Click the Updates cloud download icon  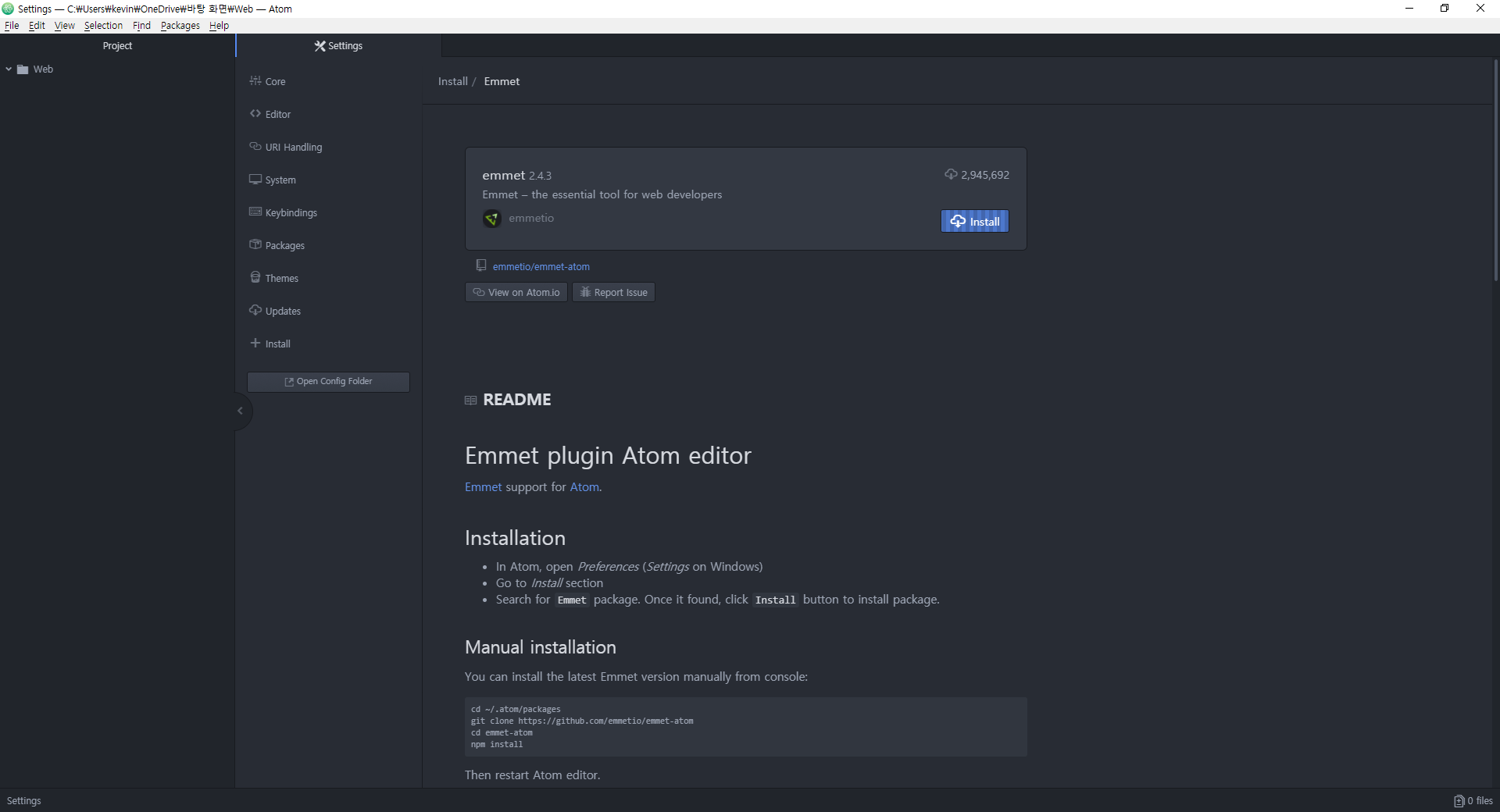[x=255, y=310]
